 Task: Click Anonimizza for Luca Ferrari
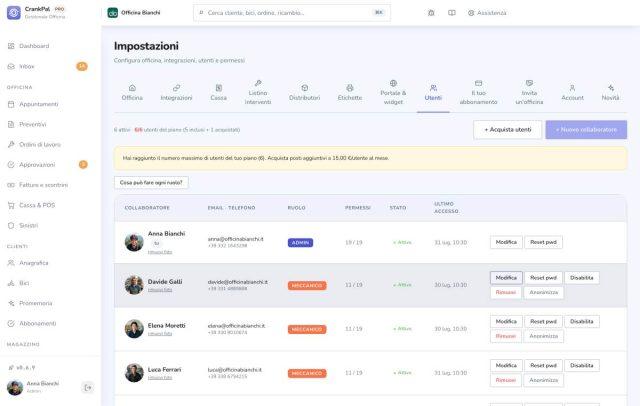point(544,380)
